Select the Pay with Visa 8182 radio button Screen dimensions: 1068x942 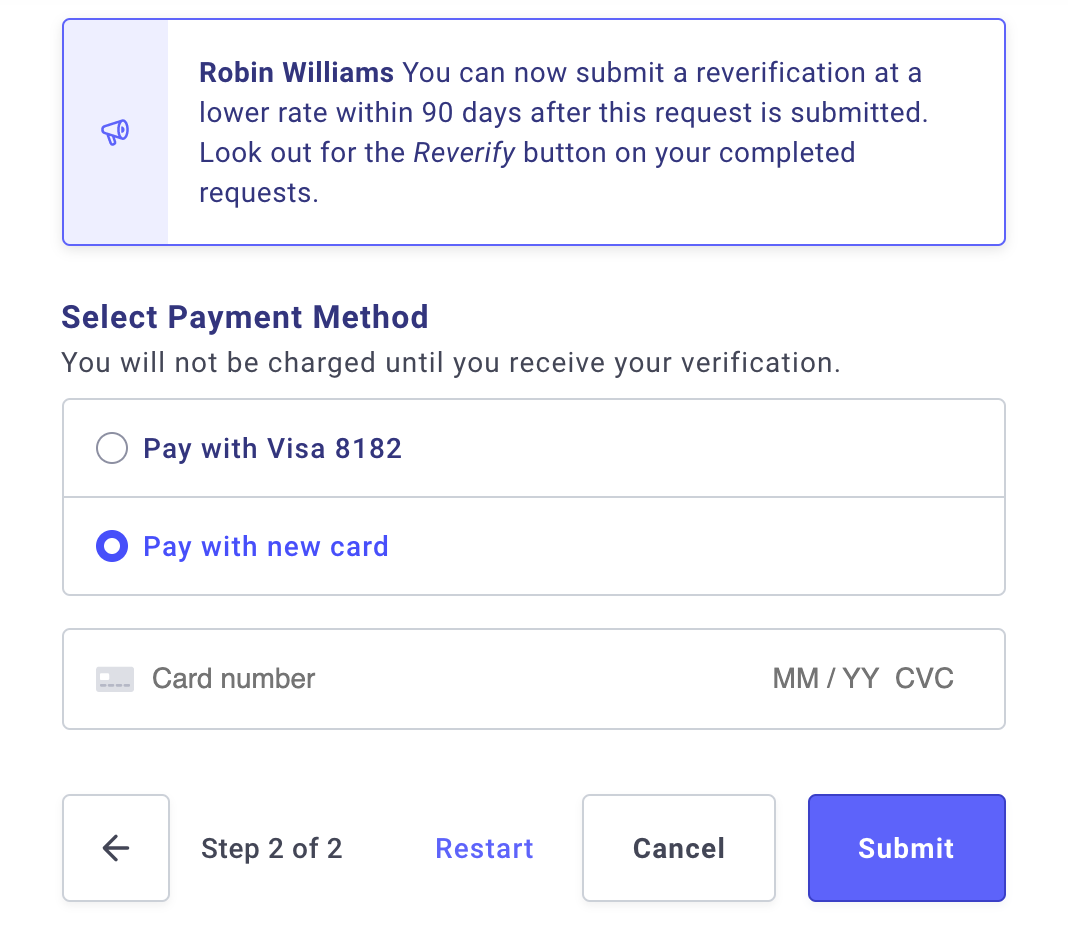[112, 448]
